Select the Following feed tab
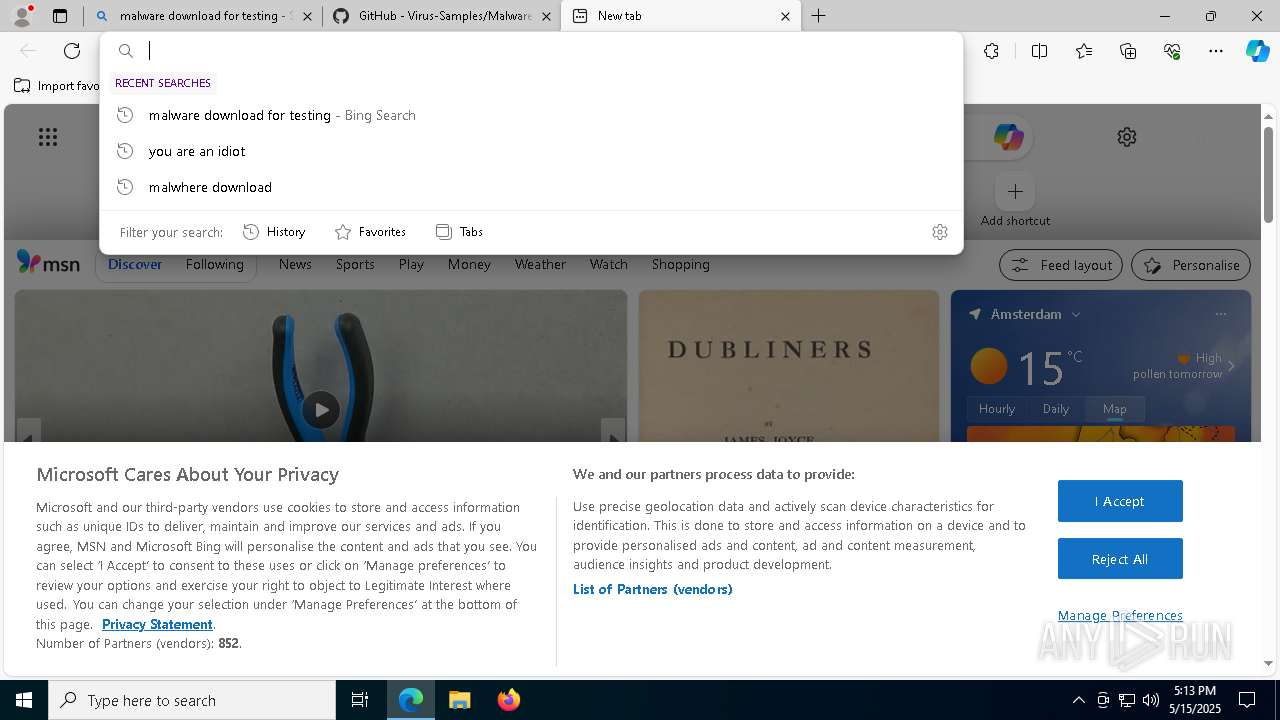The height and width of the screenshot is (720, 1280). coord(214,264)
